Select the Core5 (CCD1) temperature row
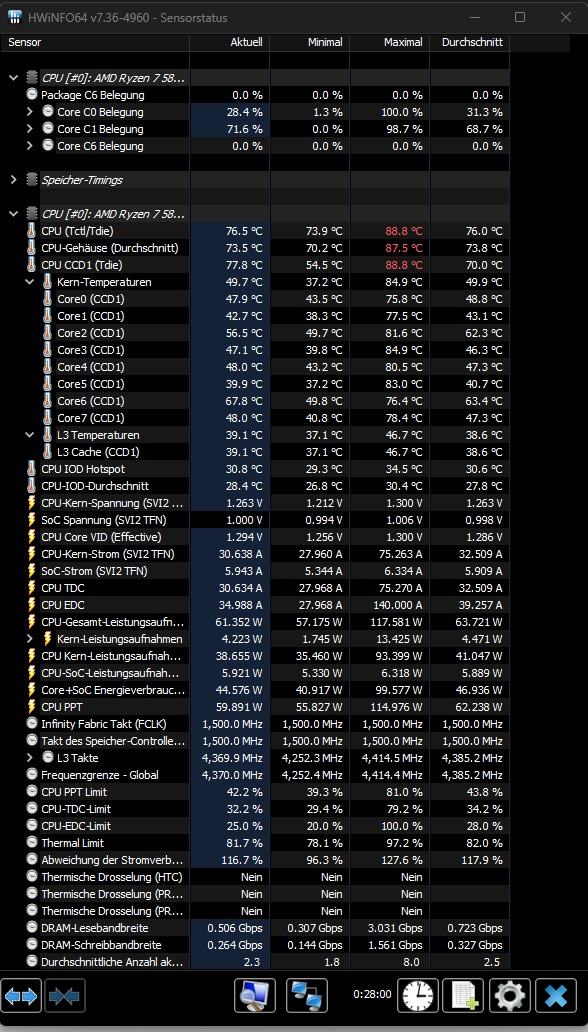 point(255,384)
